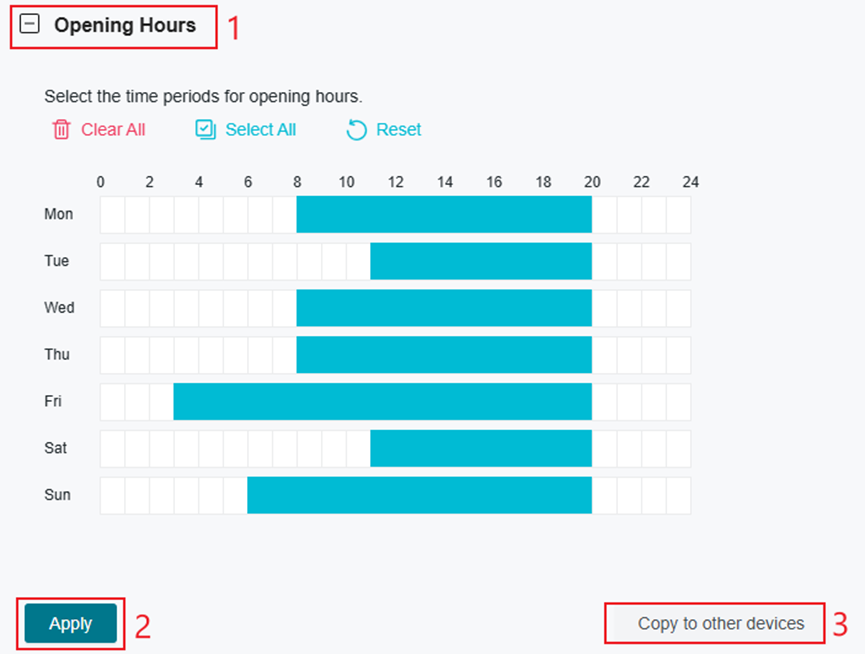Select the Select All link text

(x=259, y=129)
